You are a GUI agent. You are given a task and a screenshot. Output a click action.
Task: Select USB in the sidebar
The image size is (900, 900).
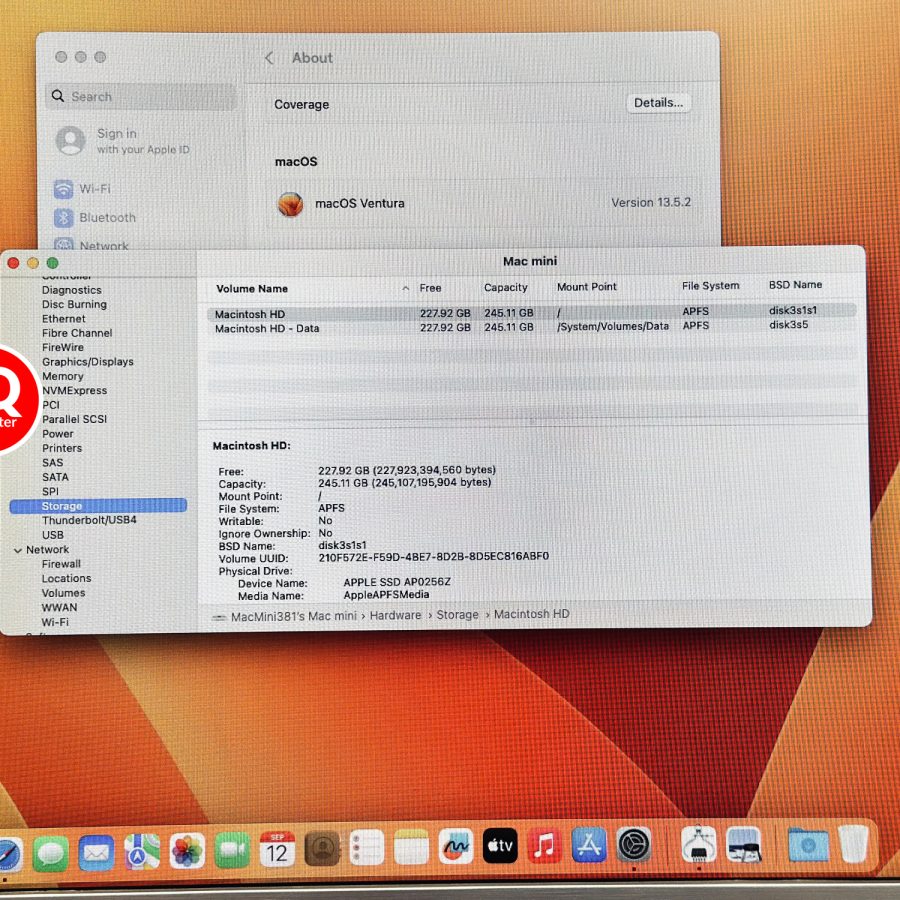53,535
